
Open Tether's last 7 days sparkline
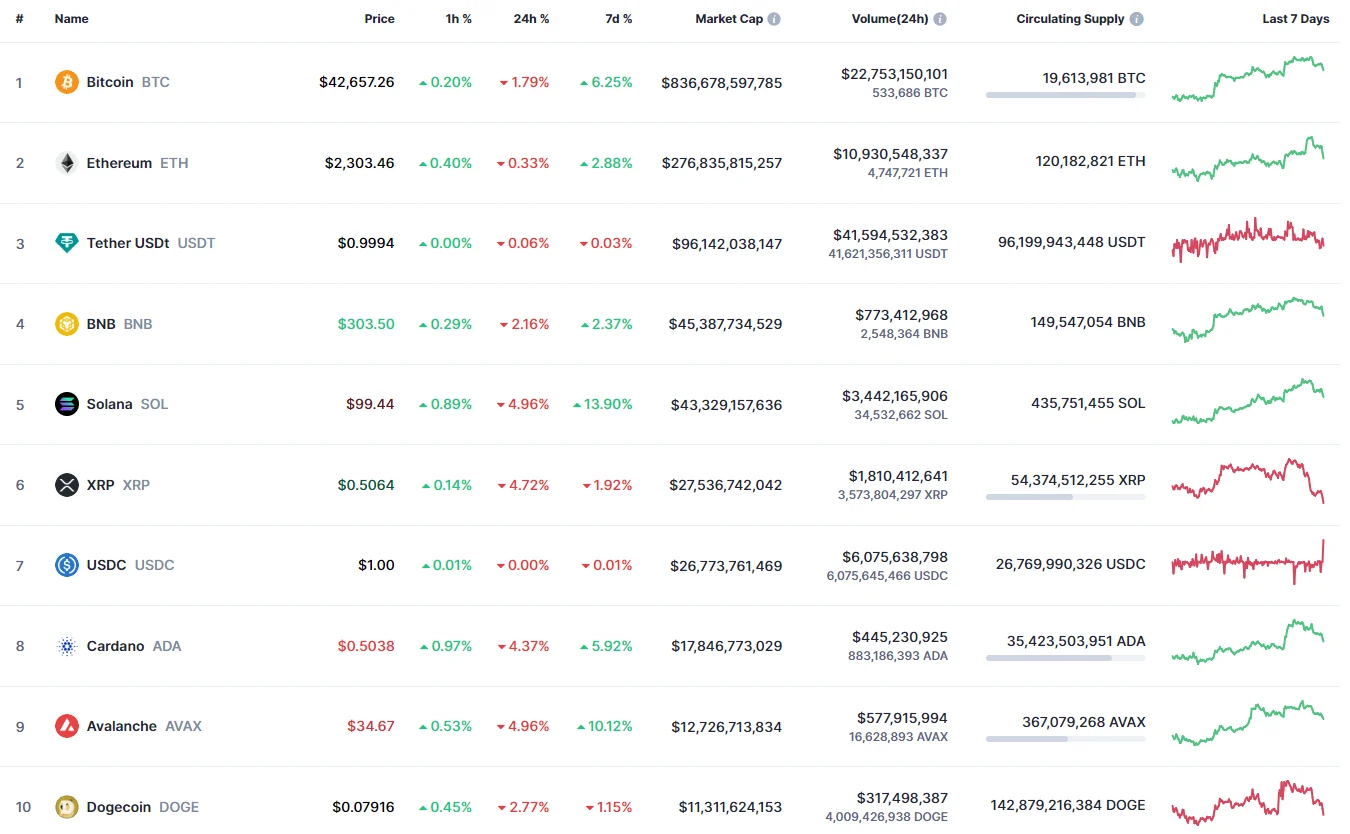pos(1248,240)
